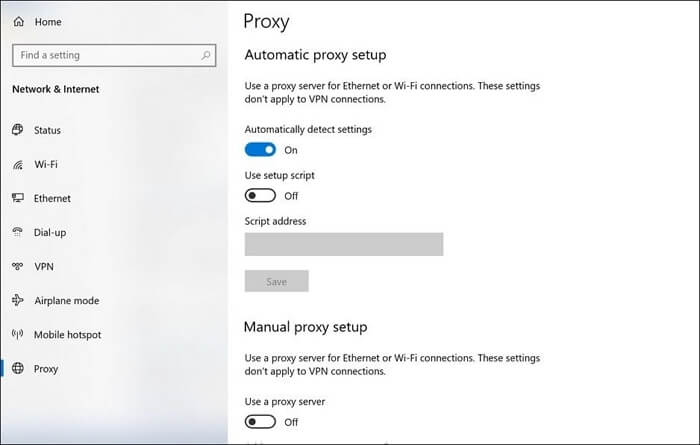Viewport: 700px width, 445px height.
Task: Turn off Automatically detect settings
Action: pos(260,150)
